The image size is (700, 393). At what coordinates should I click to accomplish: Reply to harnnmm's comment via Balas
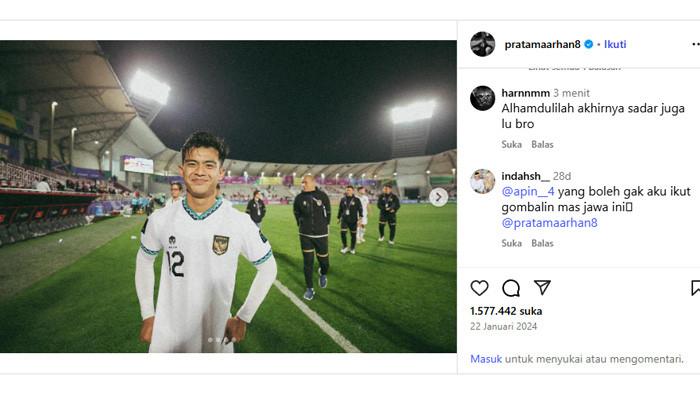point(542,144)
